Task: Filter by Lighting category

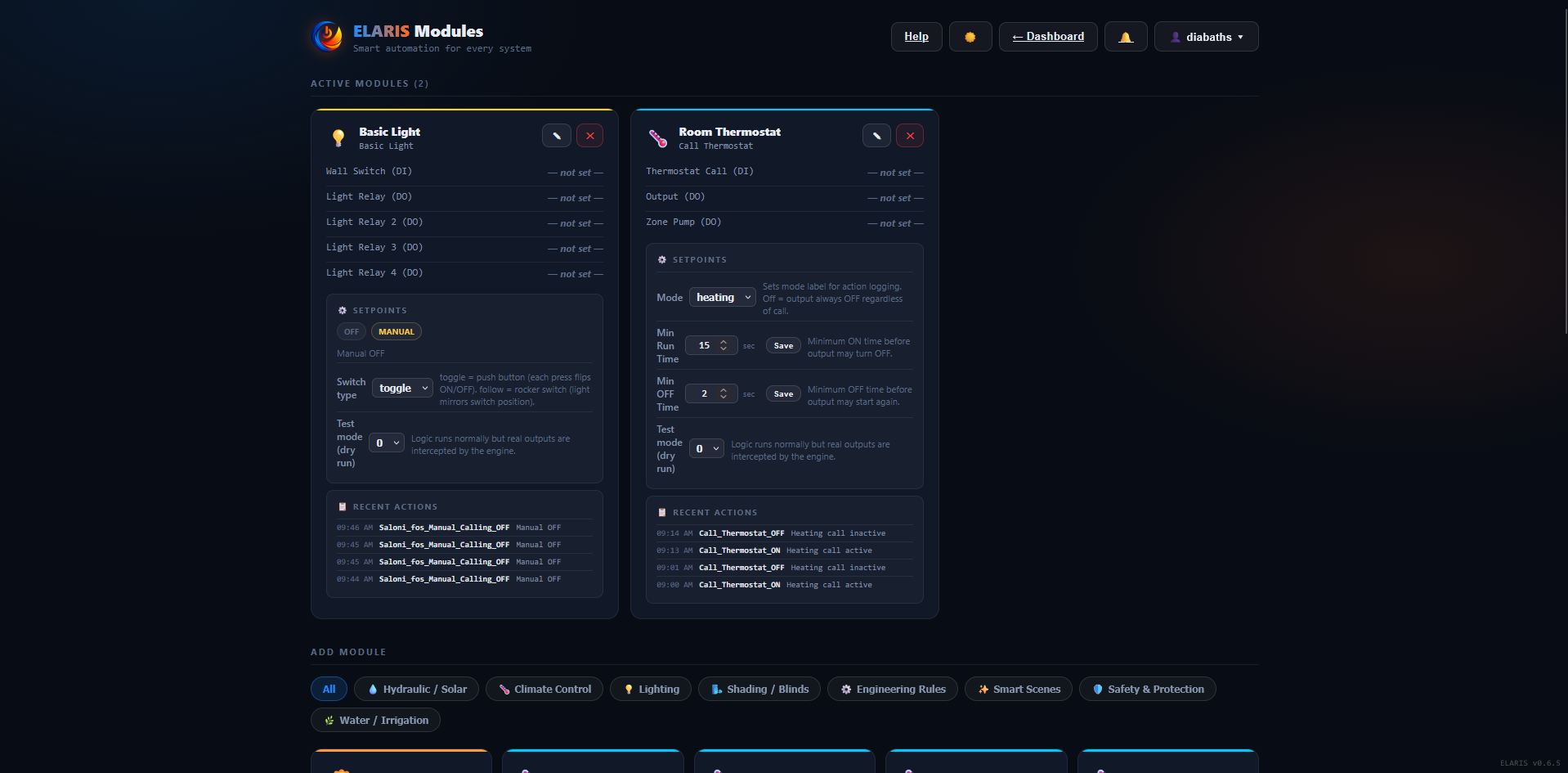Action: pyautogui.click(x=651, y=690)
